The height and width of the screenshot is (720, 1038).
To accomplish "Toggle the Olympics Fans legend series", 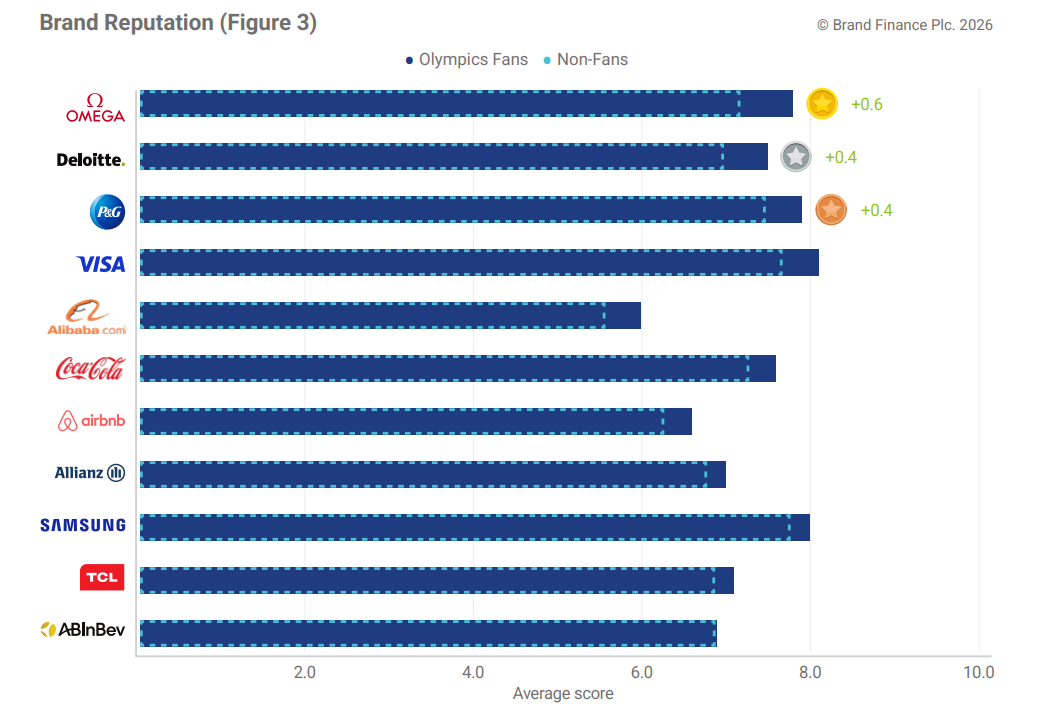I will point(466,60).
